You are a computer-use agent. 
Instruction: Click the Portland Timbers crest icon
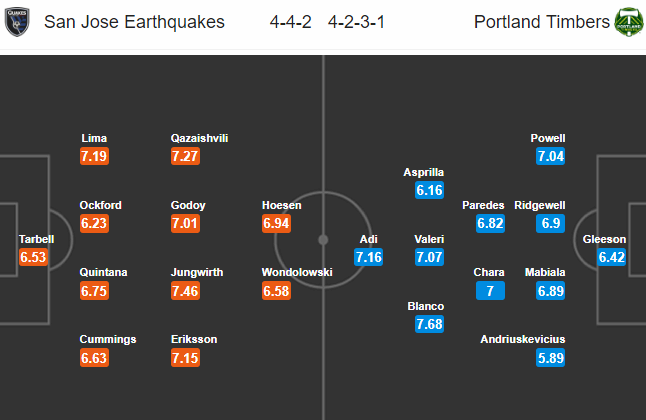pos(627,22)
